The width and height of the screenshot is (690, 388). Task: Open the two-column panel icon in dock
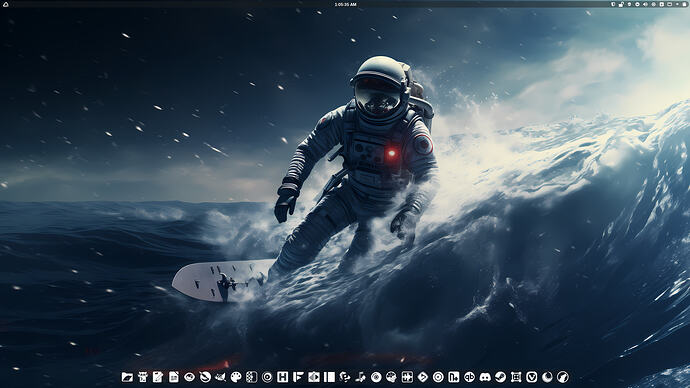click(x=329, y=377)
